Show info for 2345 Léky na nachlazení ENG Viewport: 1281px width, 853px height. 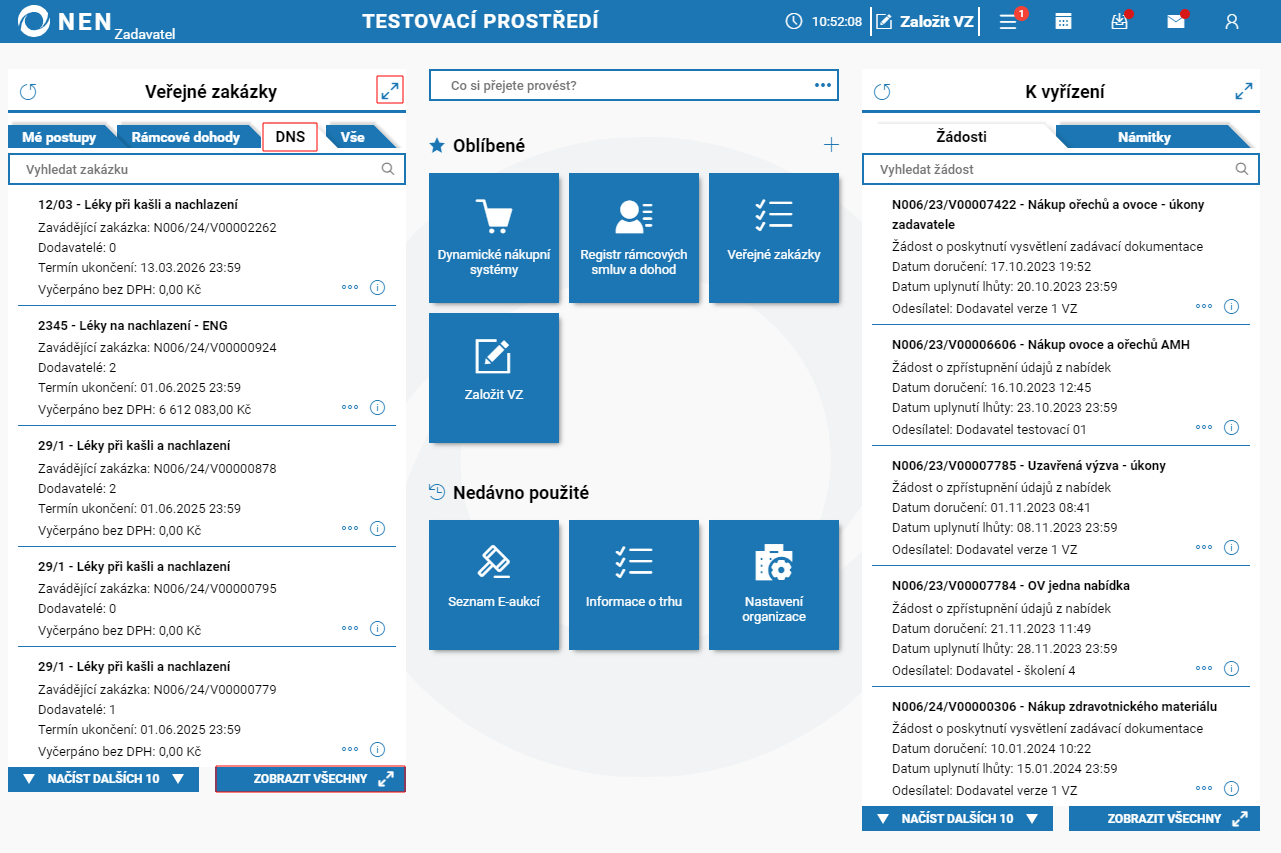[378, 407]
